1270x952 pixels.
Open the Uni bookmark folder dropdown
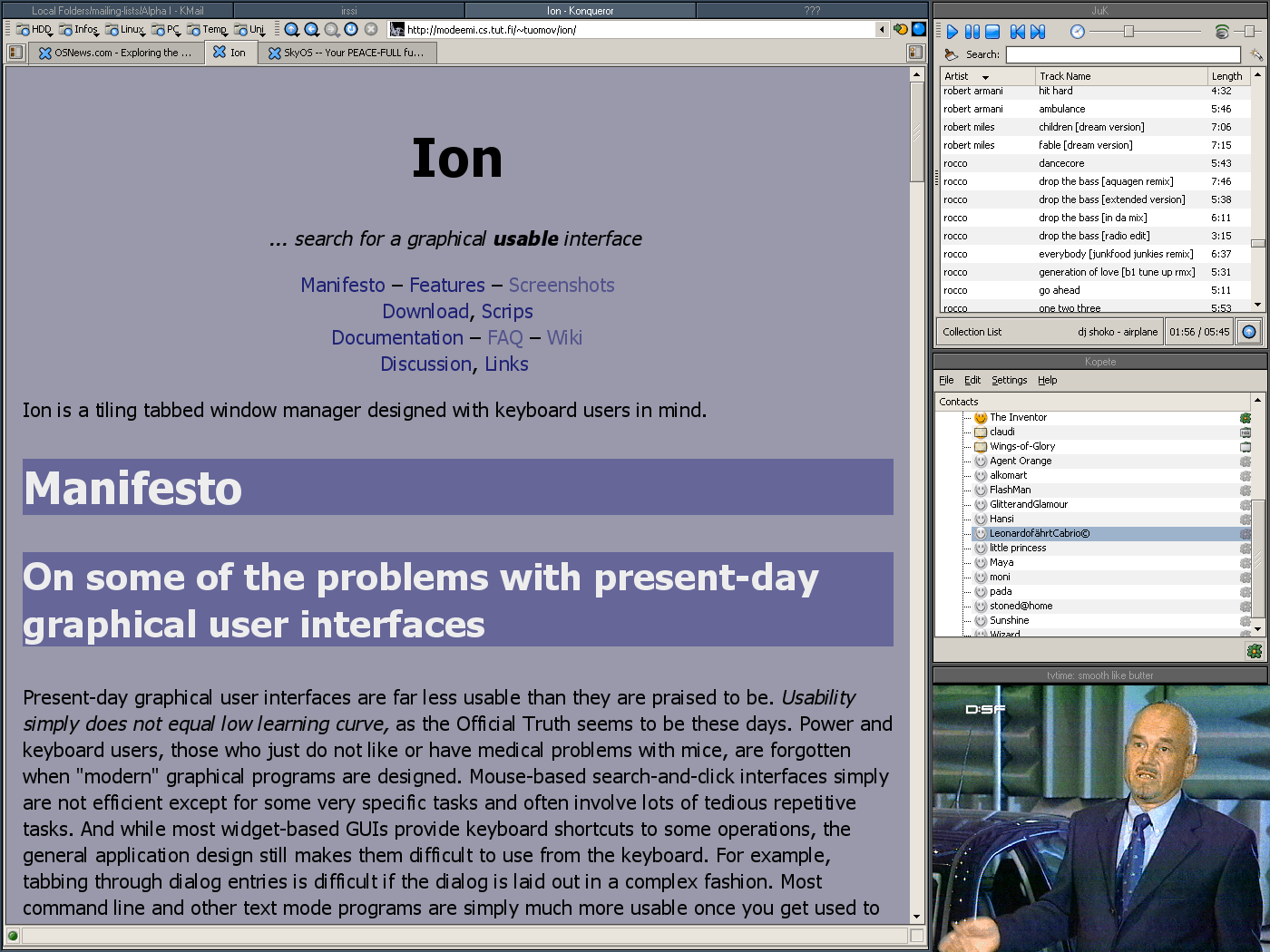[x=249, y=30]
